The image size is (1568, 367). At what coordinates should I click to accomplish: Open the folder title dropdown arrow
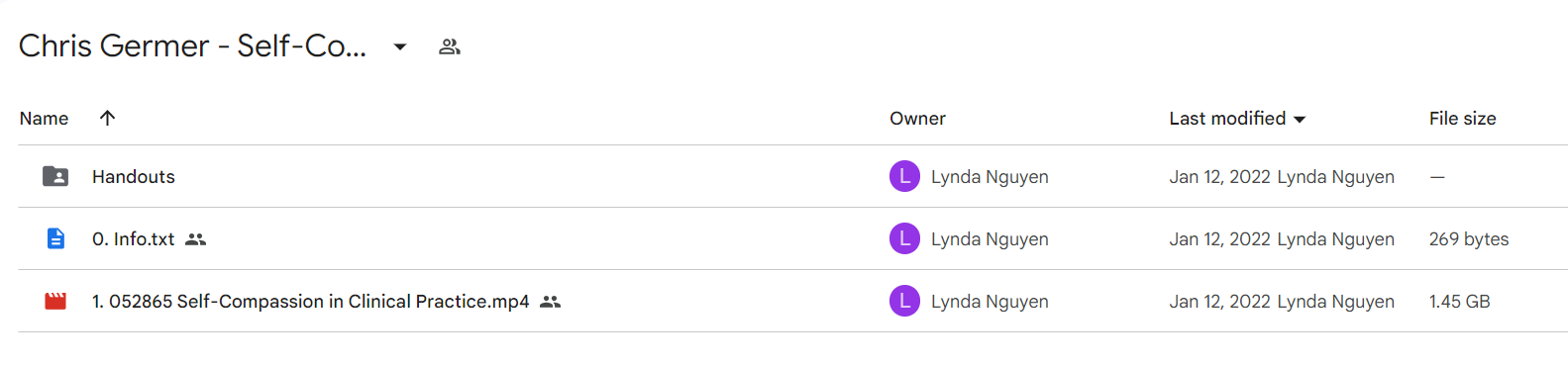[x=400, y=46]
